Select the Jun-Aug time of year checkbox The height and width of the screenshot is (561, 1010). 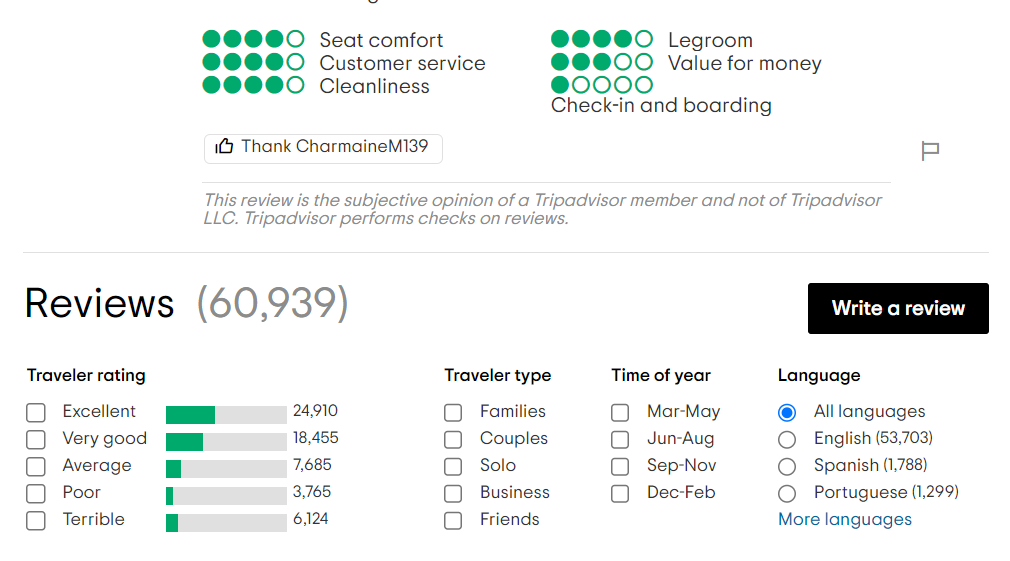coord(620,439)
